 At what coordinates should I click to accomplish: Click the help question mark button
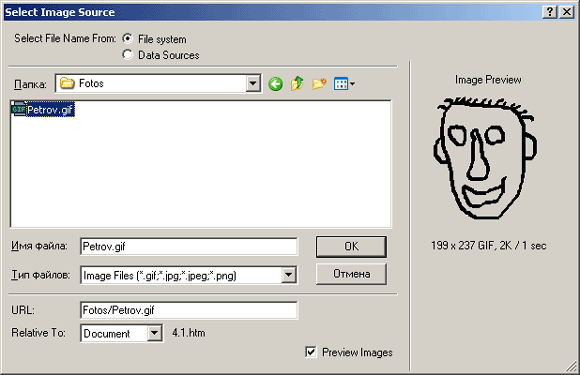coord(550,12)
